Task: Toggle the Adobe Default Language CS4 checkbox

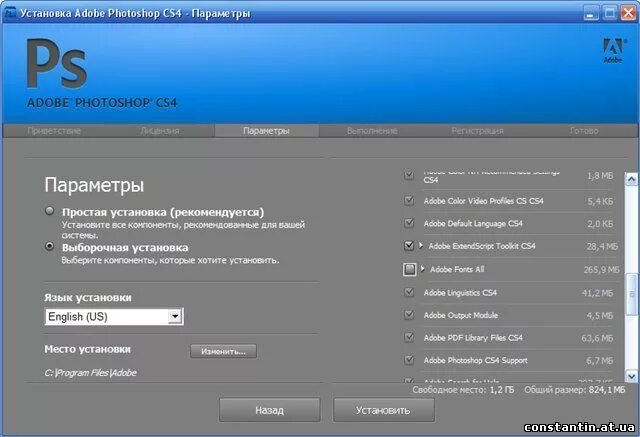Action: pos(409,223)
